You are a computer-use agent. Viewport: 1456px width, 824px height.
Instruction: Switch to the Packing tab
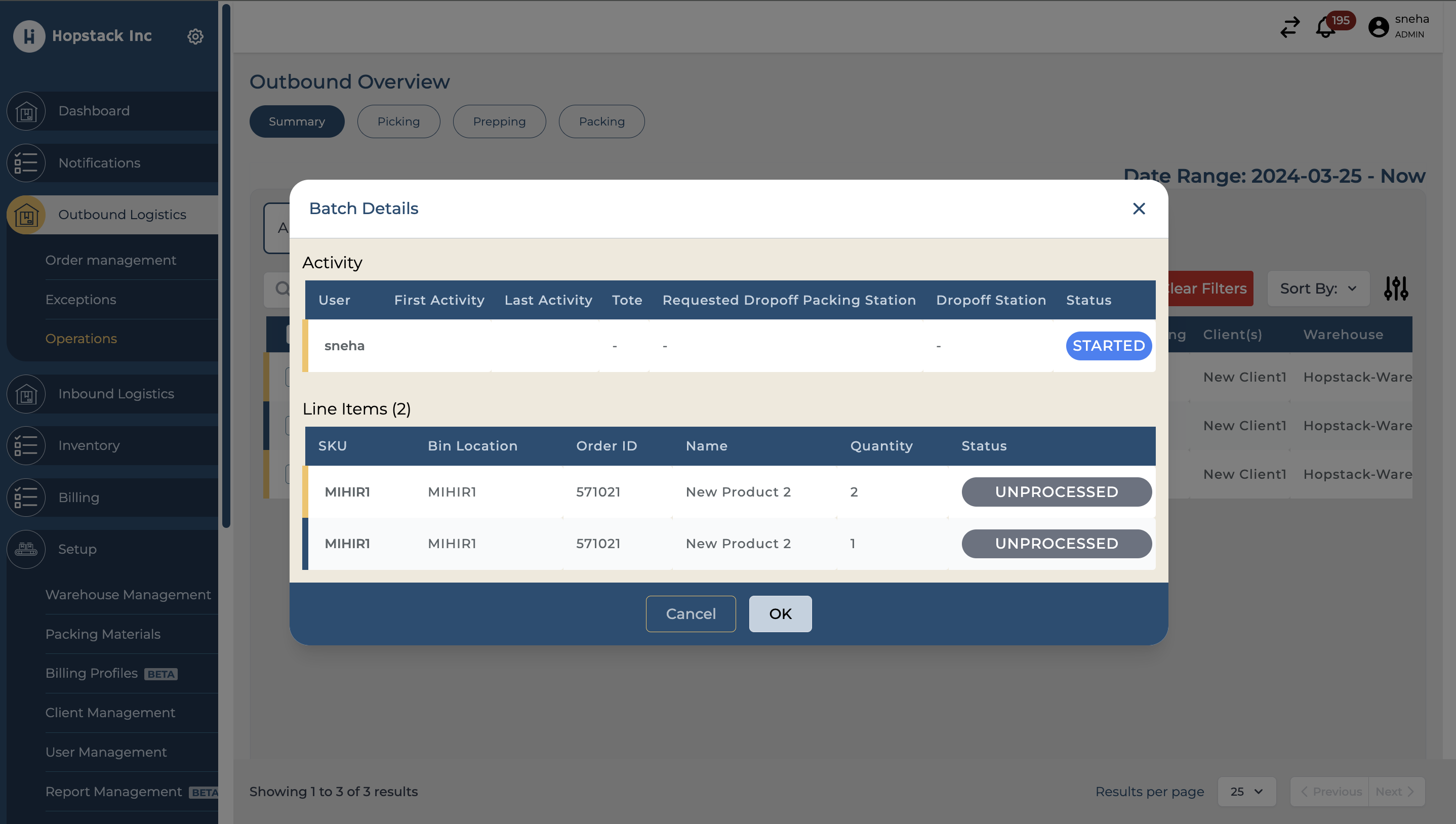[x=601, y=121]
